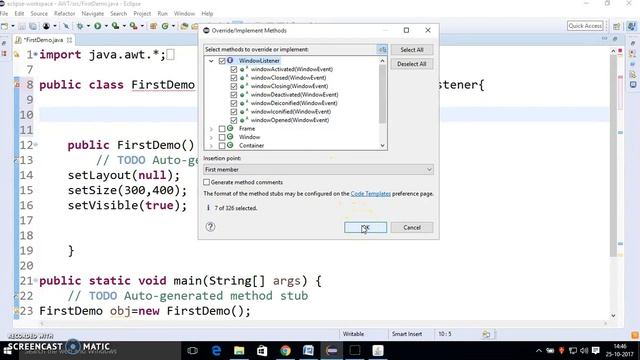Click the New Java Package toolbar icon
The width and height of the screenshot is (640, 360).
click(x=153, y=26)
